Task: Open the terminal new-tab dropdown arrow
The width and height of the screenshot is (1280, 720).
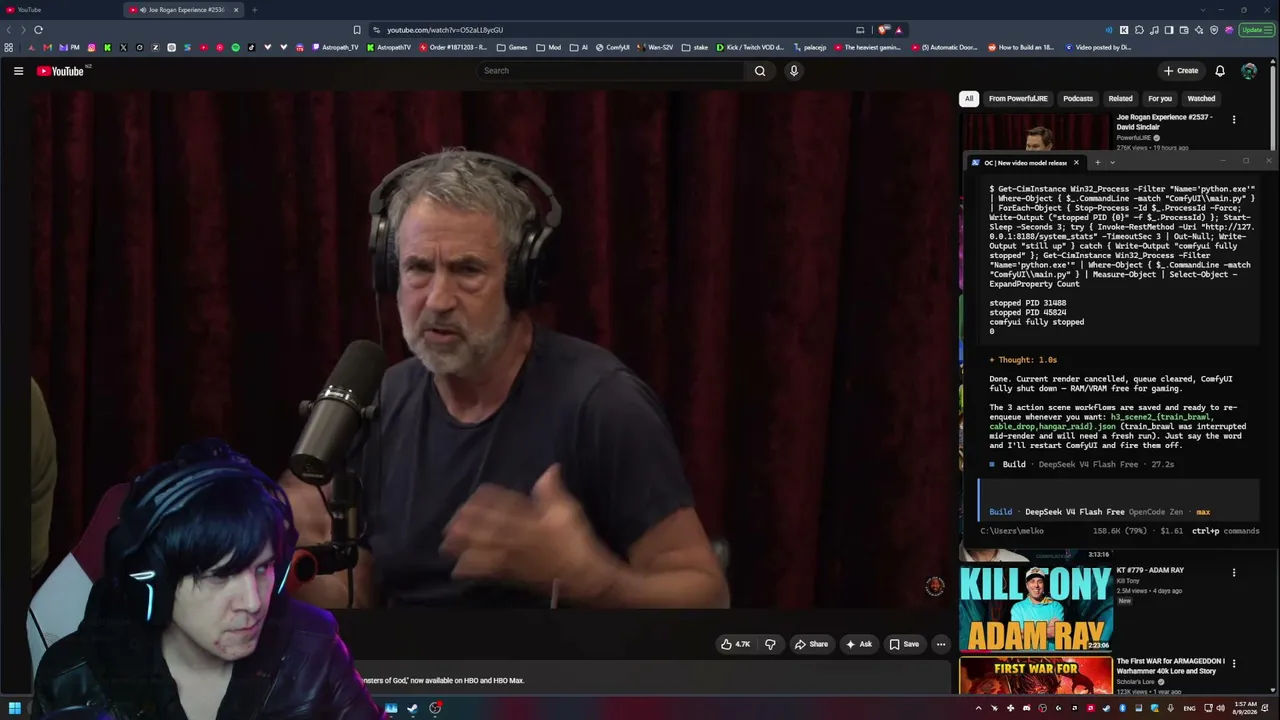Action: coord(1112,162)
